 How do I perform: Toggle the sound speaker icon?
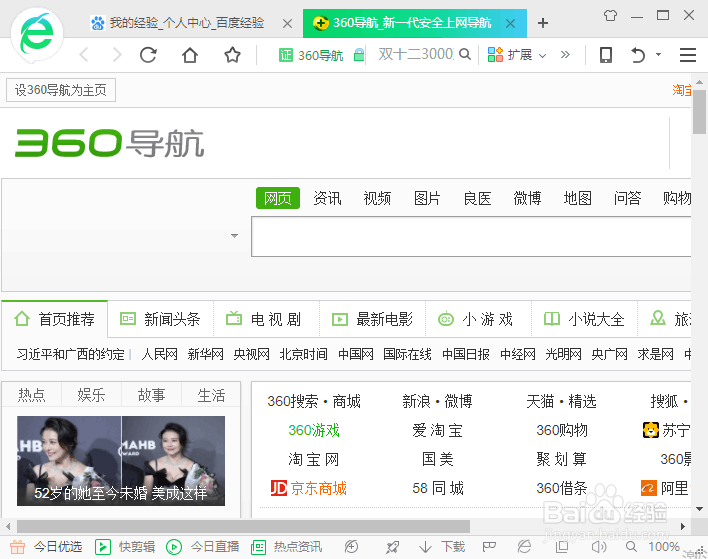click(x=599, y=547)
